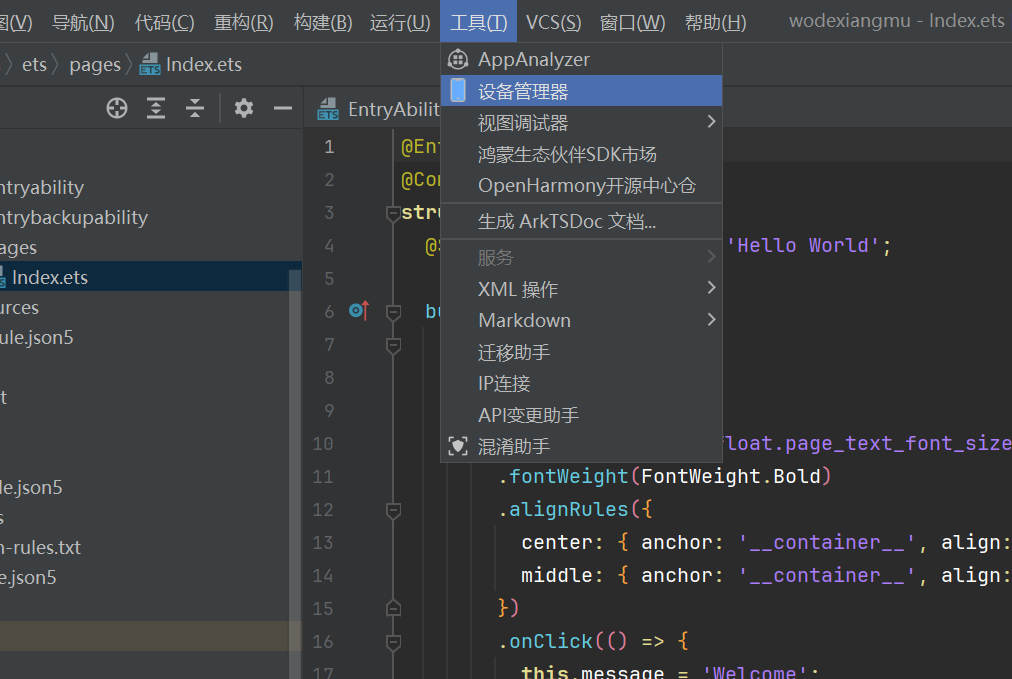The image size is (1012, 679).
Task: Click the 'Welcome' string on line 17
Action: pos(754,672)
